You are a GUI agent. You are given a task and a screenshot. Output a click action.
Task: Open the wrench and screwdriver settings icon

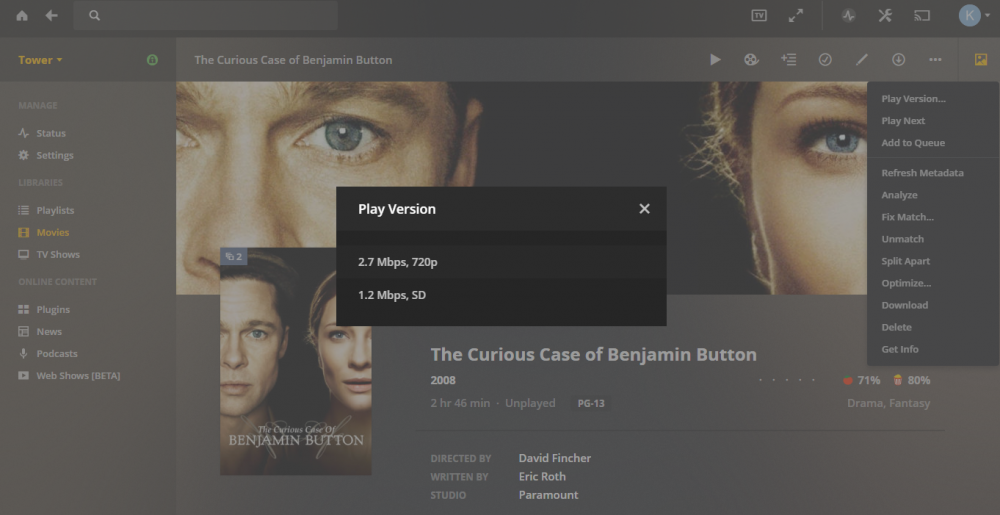click(x=885, y=16)
